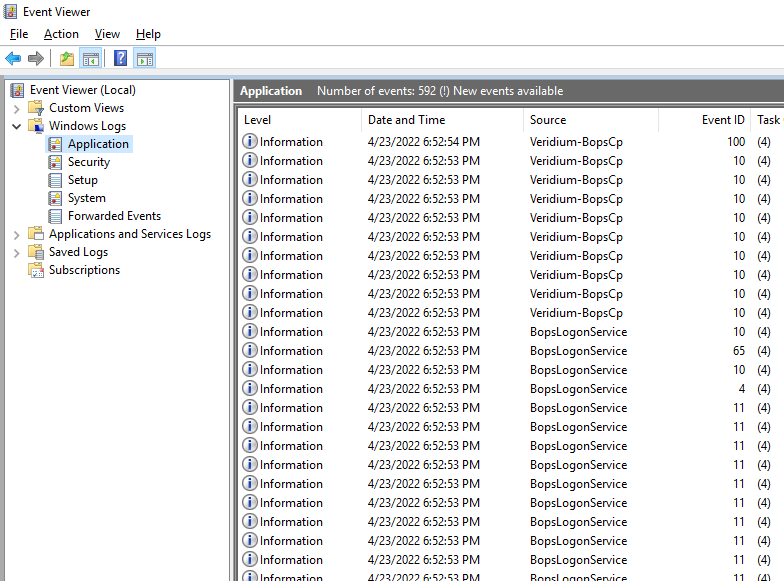Click the blue Help question mark icon
The image size is (784, 581).
pyautogui.click(x=120, y=58)
